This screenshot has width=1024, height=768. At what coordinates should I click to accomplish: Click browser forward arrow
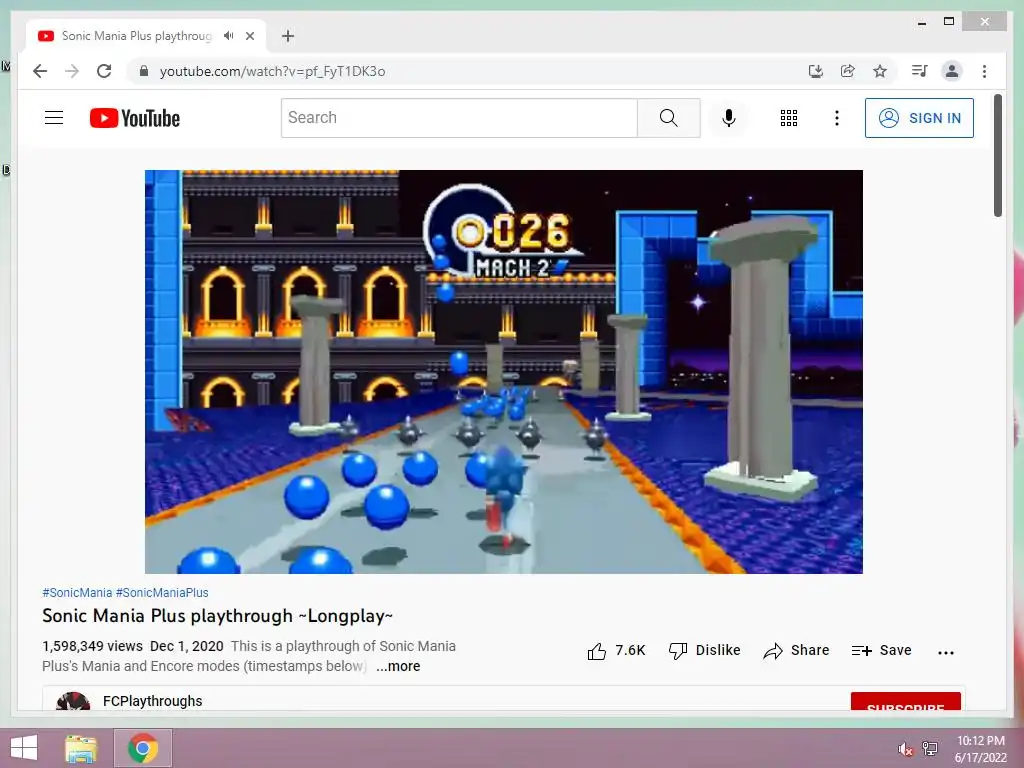[x=72, y=71]
